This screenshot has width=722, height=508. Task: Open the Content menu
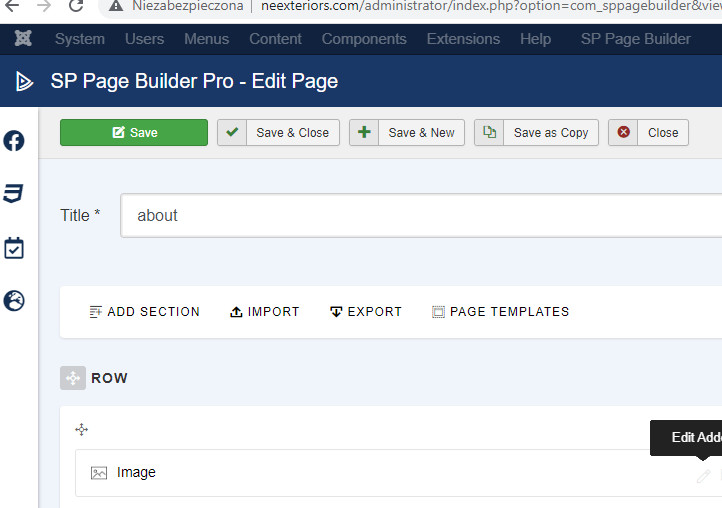[275, 39]
